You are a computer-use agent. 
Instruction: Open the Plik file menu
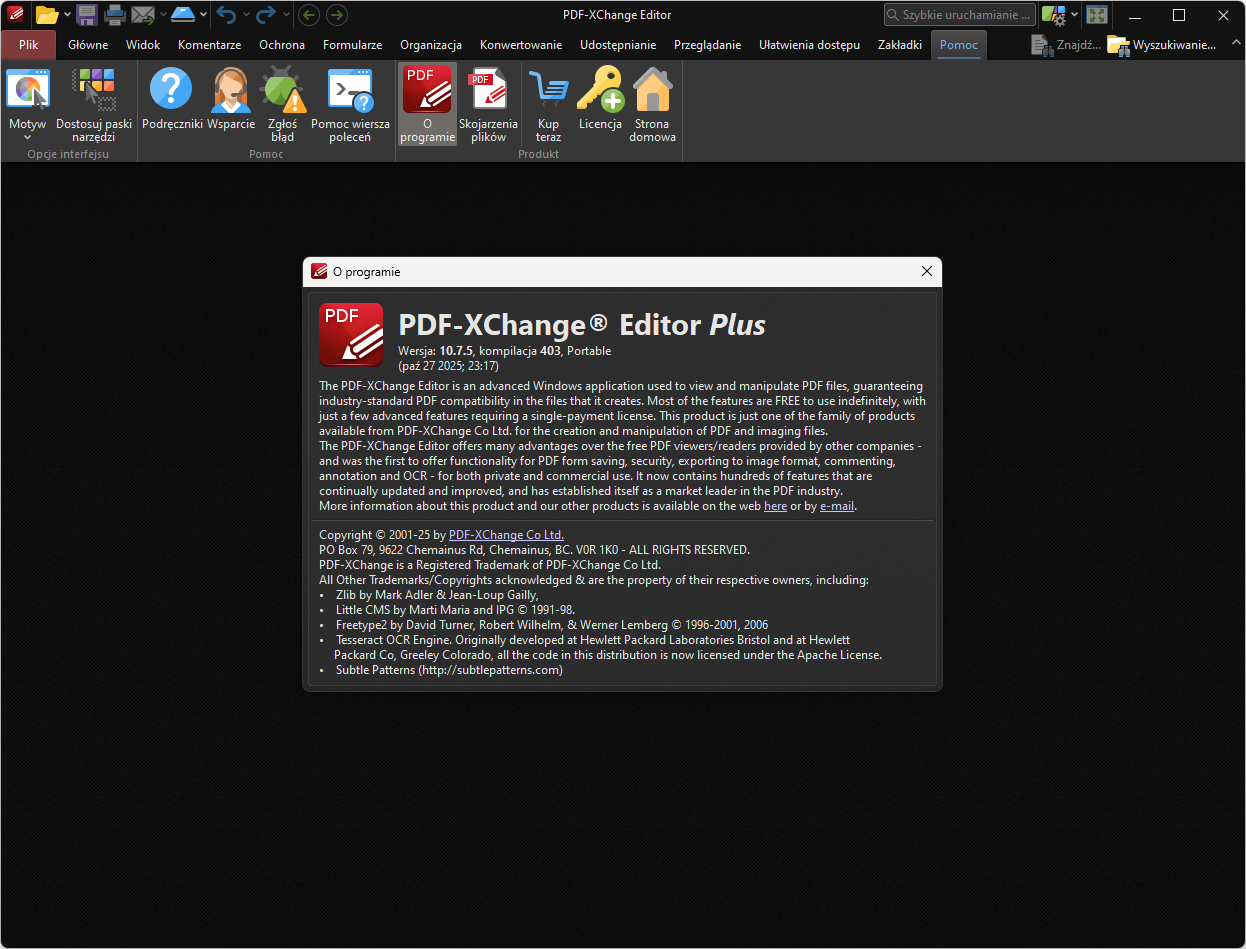[29, 45]
